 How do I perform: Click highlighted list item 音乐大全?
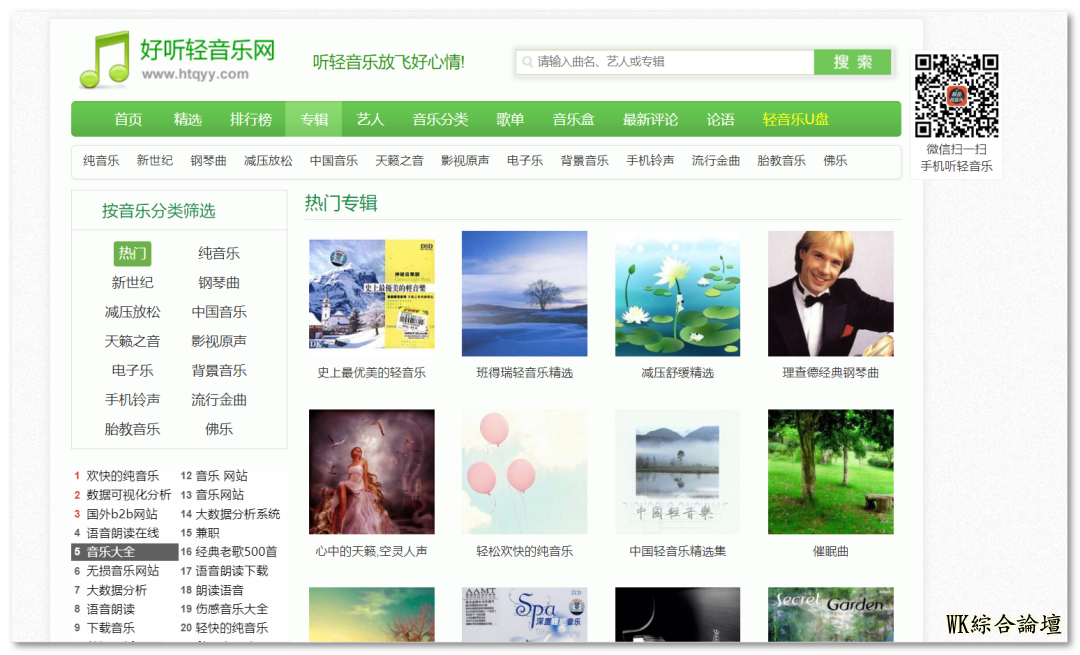(125, 552)
